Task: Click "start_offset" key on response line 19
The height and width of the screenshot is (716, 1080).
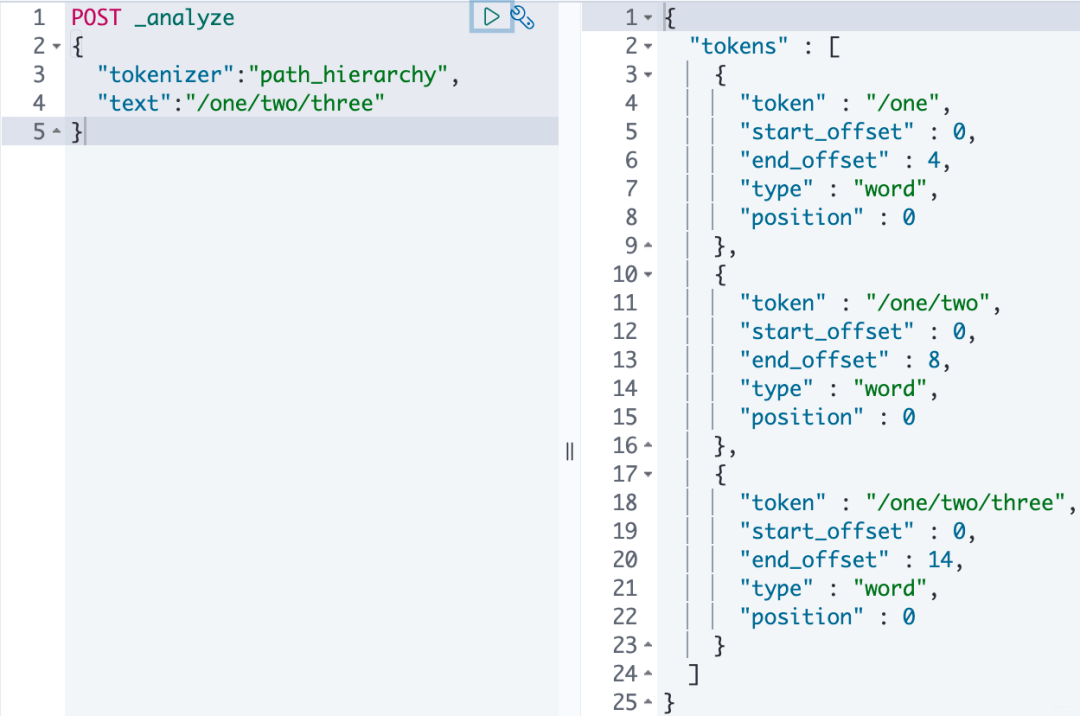Action: tap(827, 531)
